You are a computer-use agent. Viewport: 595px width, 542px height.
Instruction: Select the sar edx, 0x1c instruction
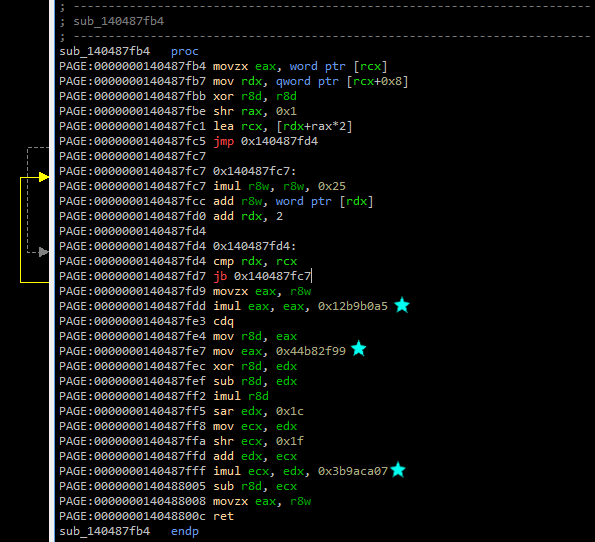point(258,411)
